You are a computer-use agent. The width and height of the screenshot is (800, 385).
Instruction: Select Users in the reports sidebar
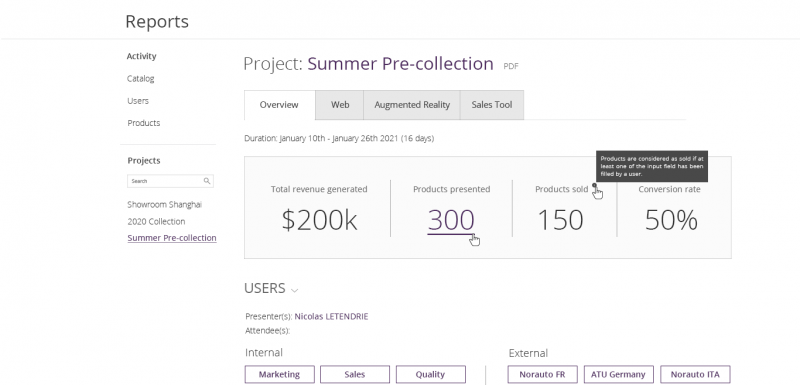point(138,101)
